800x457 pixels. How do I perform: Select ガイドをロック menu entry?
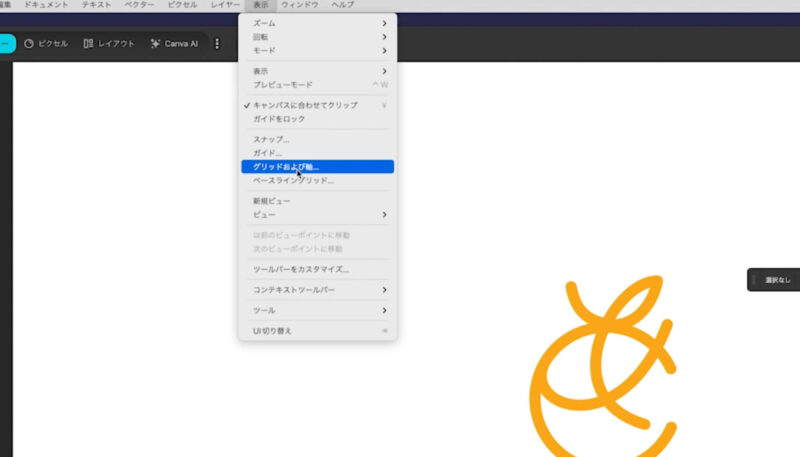(317, 119)
